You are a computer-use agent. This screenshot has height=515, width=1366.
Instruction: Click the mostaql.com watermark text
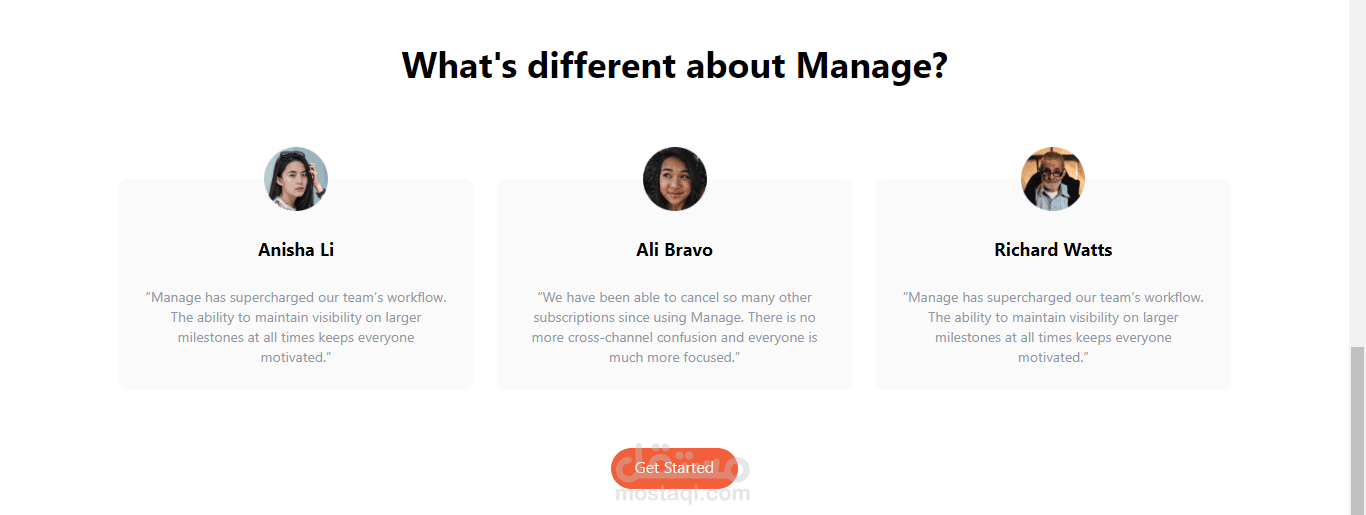pyautogui.click(x=683, y=494)
